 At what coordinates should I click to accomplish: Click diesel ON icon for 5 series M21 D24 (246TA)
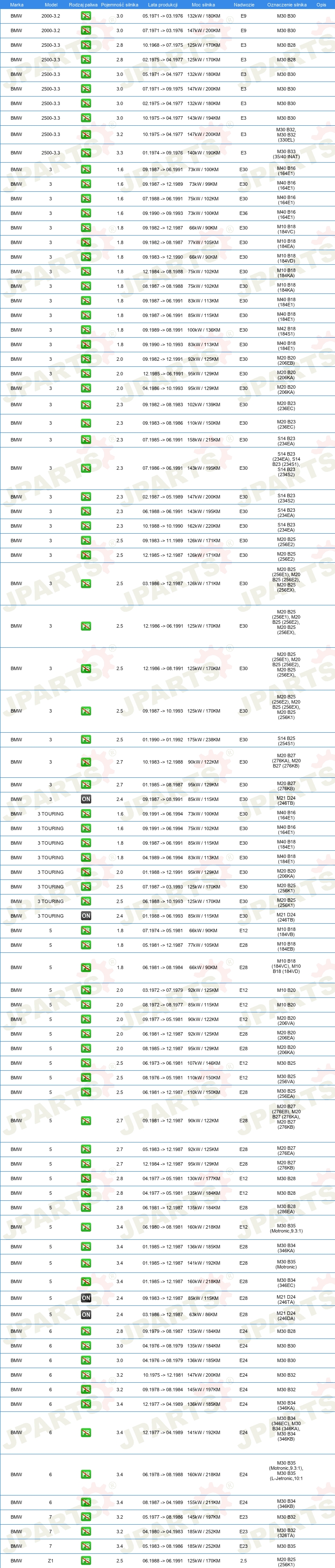point(86,1298)
